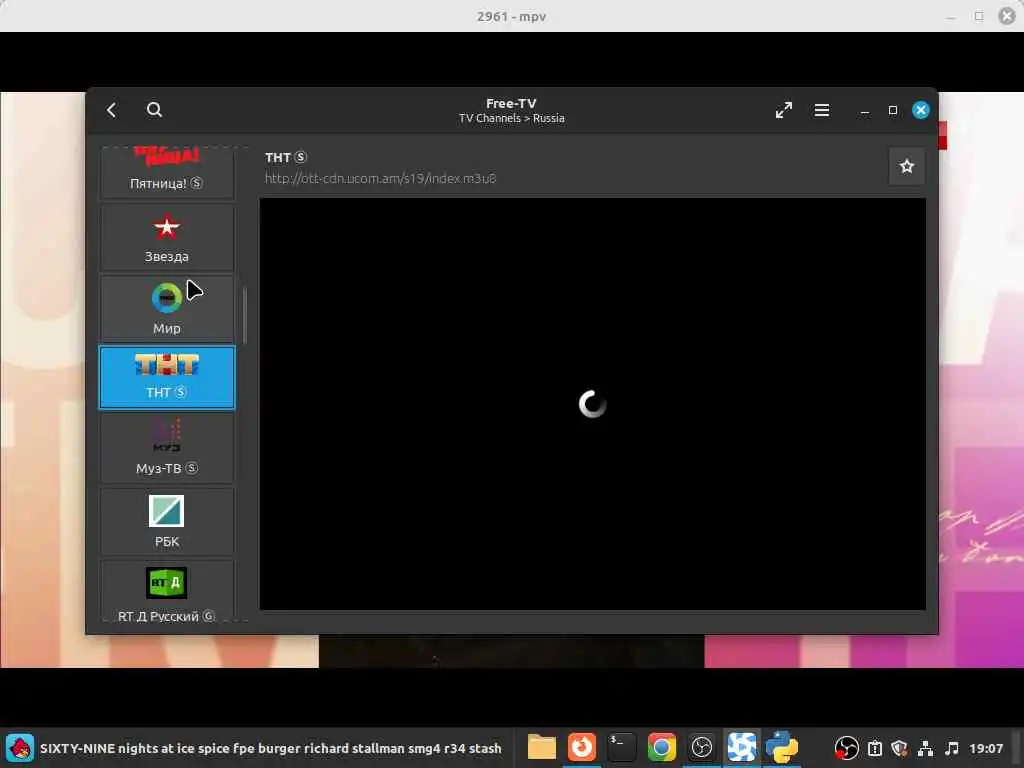The width and height of the screenshot is (1024, 768).
Task: Open the OBS tray icon with red dot
Action: (x=846, y=748)
